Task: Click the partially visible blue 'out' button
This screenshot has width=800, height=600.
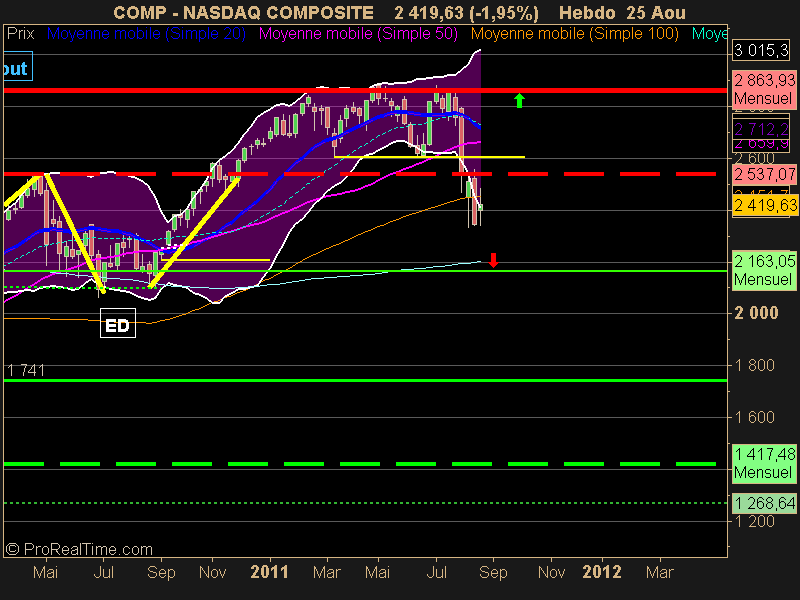Action: pos(17,66)
